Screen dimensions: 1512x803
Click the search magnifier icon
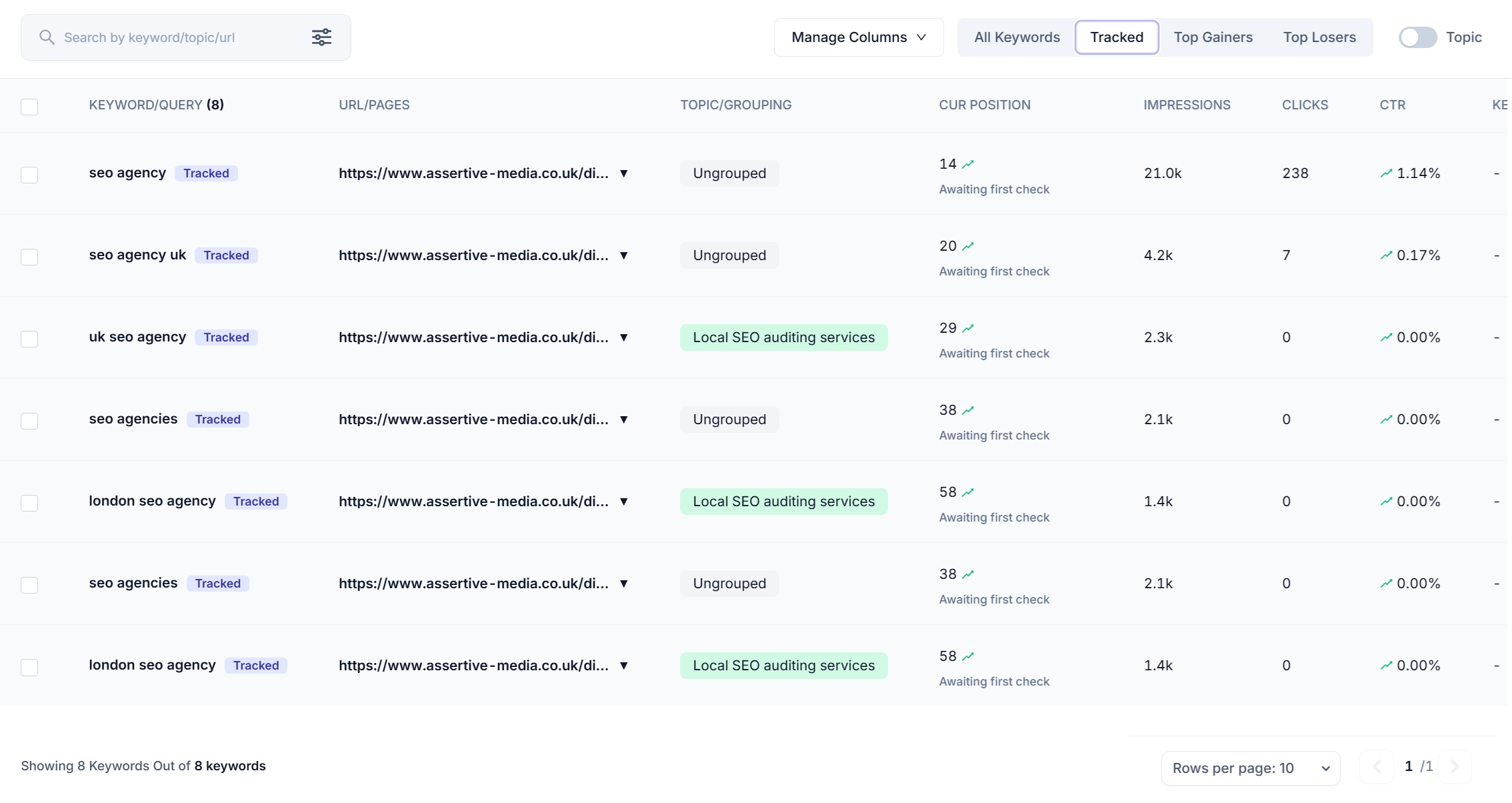(x=47, y=37)
